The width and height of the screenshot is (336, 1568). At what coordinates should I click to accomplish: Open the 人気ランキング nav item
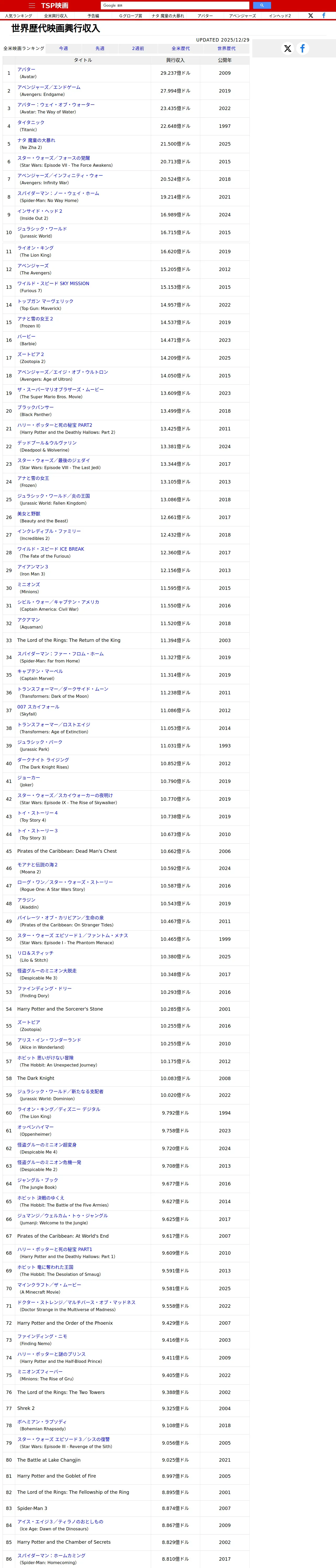click(x=18, y=16)
